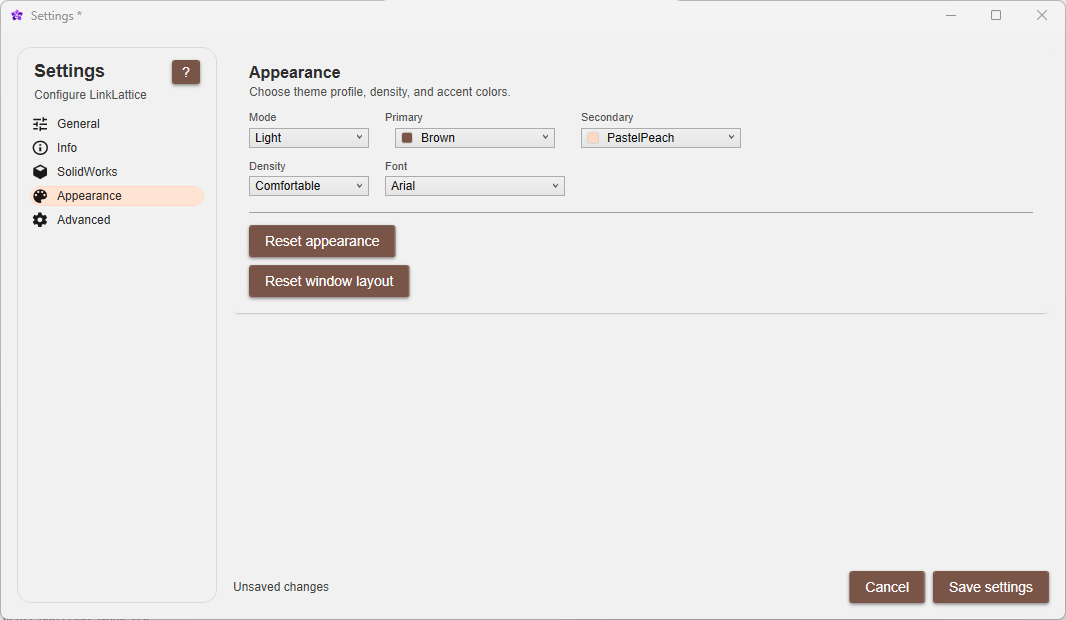Click the brown swatch in the Primary dropdown
This screenshot has width=1066, height=620.
pos(406,137)
